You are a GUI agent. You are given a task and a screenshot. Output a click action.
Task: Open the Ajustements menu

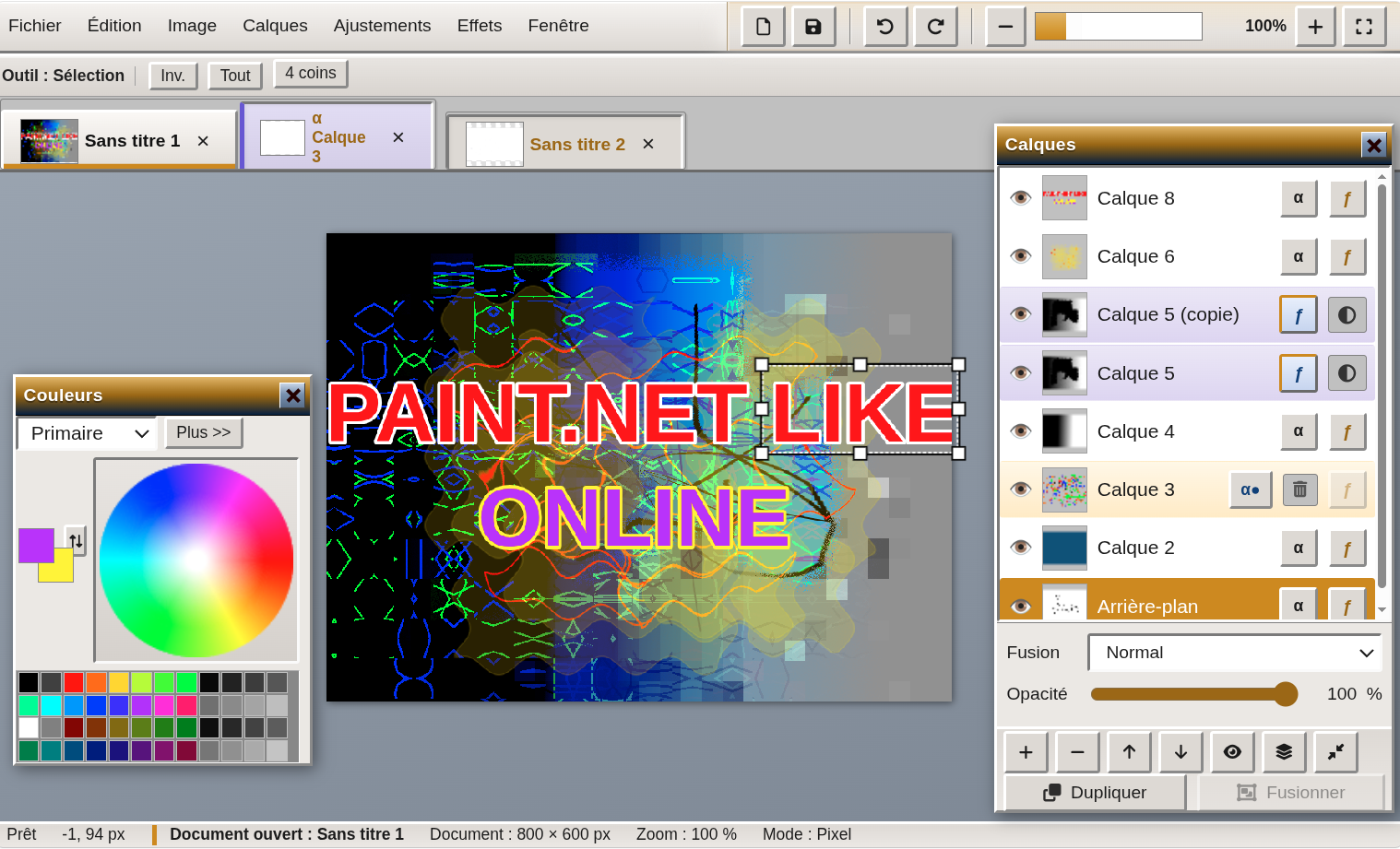tap(382, 26)
